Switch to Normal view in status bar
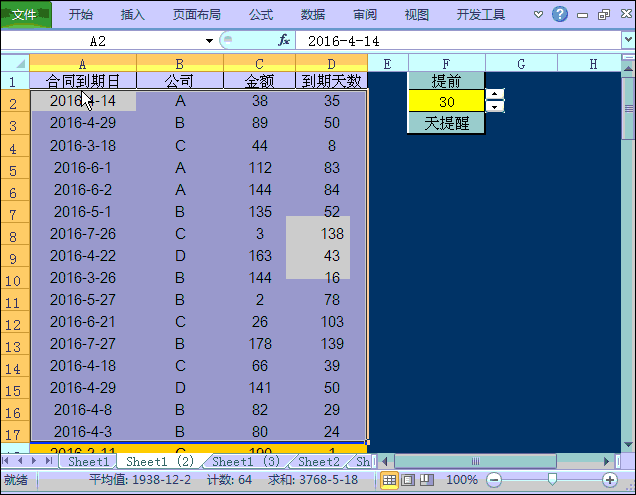The height and width of the screenshot is (495, 636). (390, 480)
